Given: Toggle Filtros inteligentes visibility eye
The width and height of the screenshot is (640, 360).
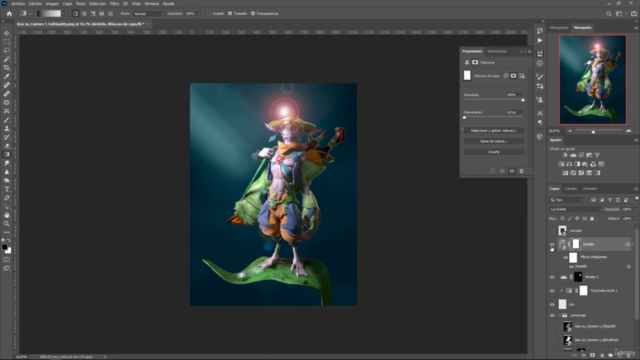Looking at the screenshot, I should [x=566, y=257].
